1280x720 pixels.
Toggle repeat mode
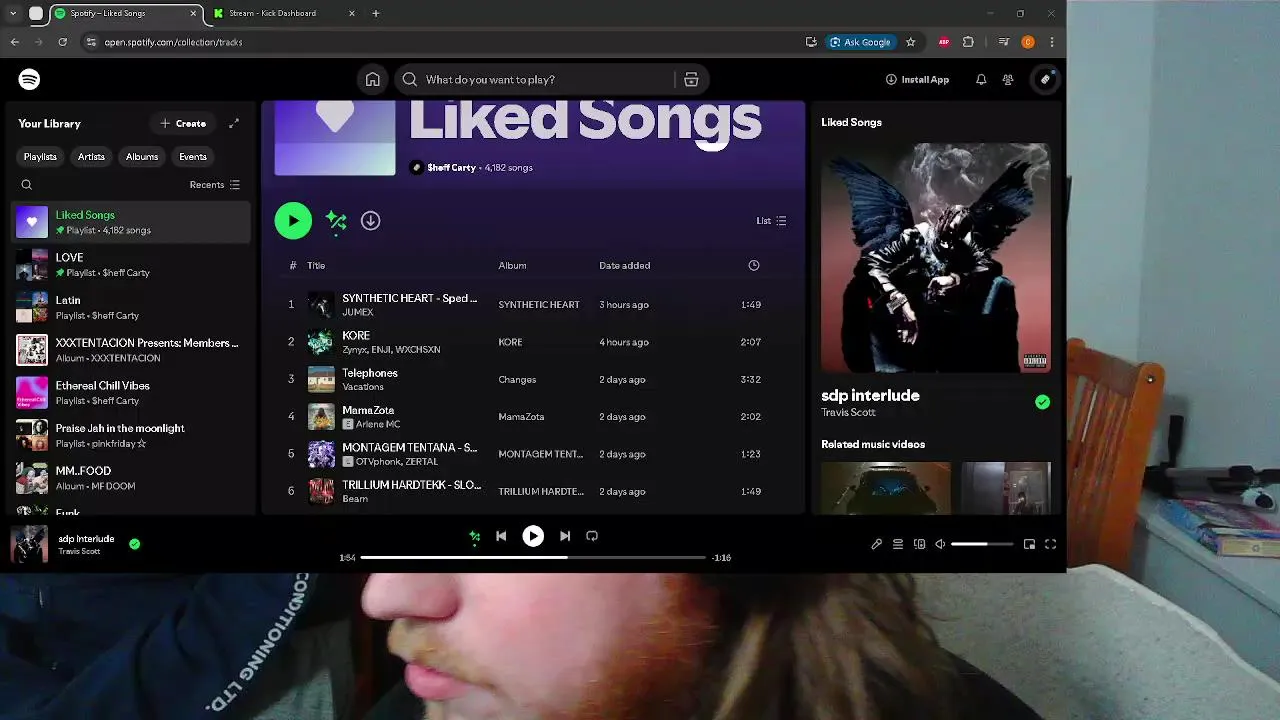click(592, 537)
